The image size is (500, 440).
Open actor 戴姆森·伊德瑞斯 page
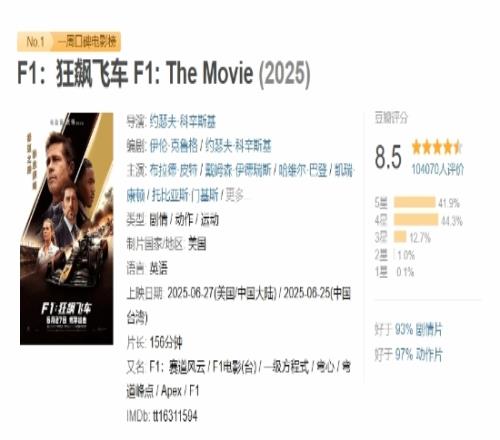tap(238, 170)
